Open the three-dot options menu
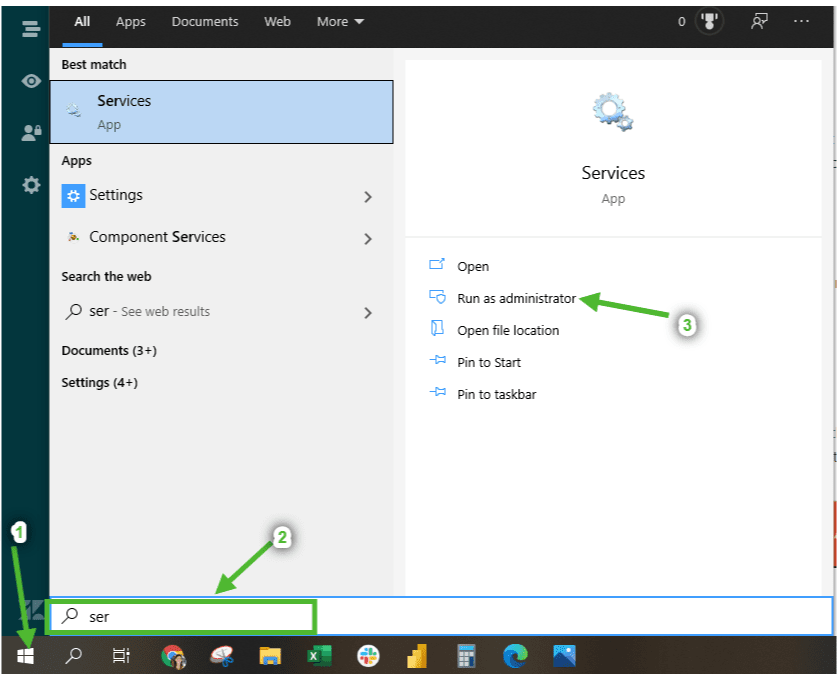837x674 pixels. pyautogui.click(x=801, y=21)
